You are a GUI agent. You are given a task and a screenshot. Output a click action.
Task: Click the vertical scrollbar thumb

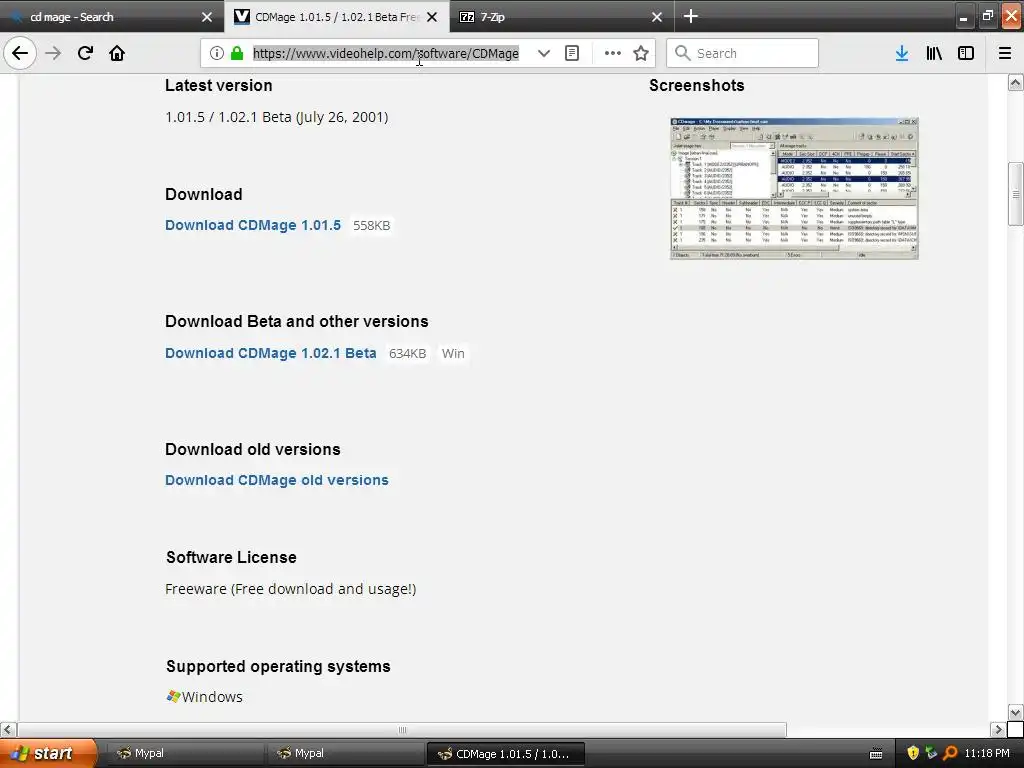pyautogui.click(x=1015, y=194)
